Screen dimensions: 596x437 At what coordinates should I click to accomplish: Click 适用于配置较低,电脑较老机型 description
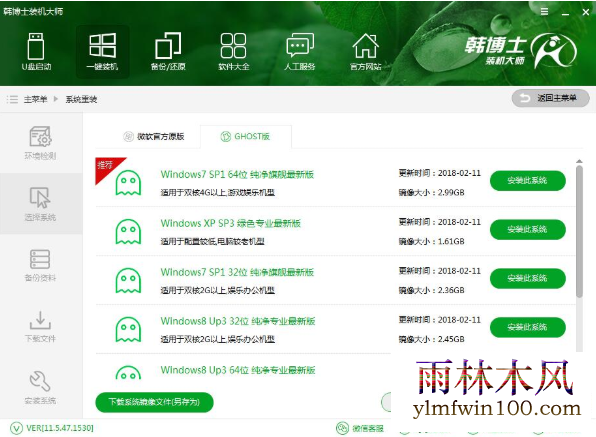(x=212, y=242)
